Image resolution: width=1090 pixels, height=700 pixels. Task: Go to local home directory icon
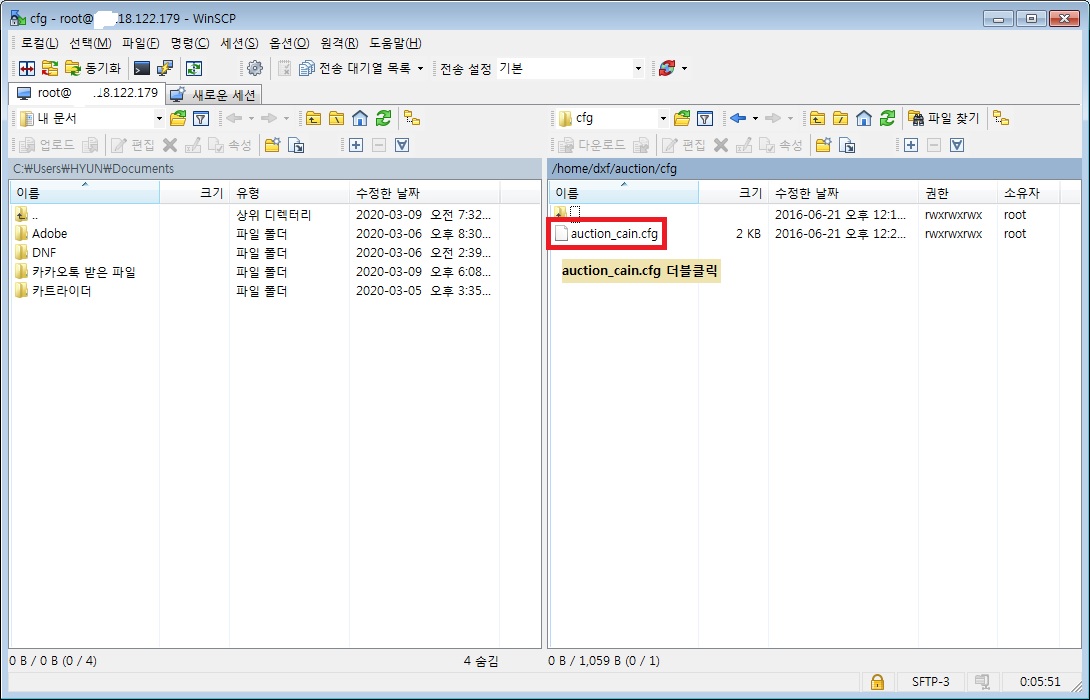coord(360,119)
